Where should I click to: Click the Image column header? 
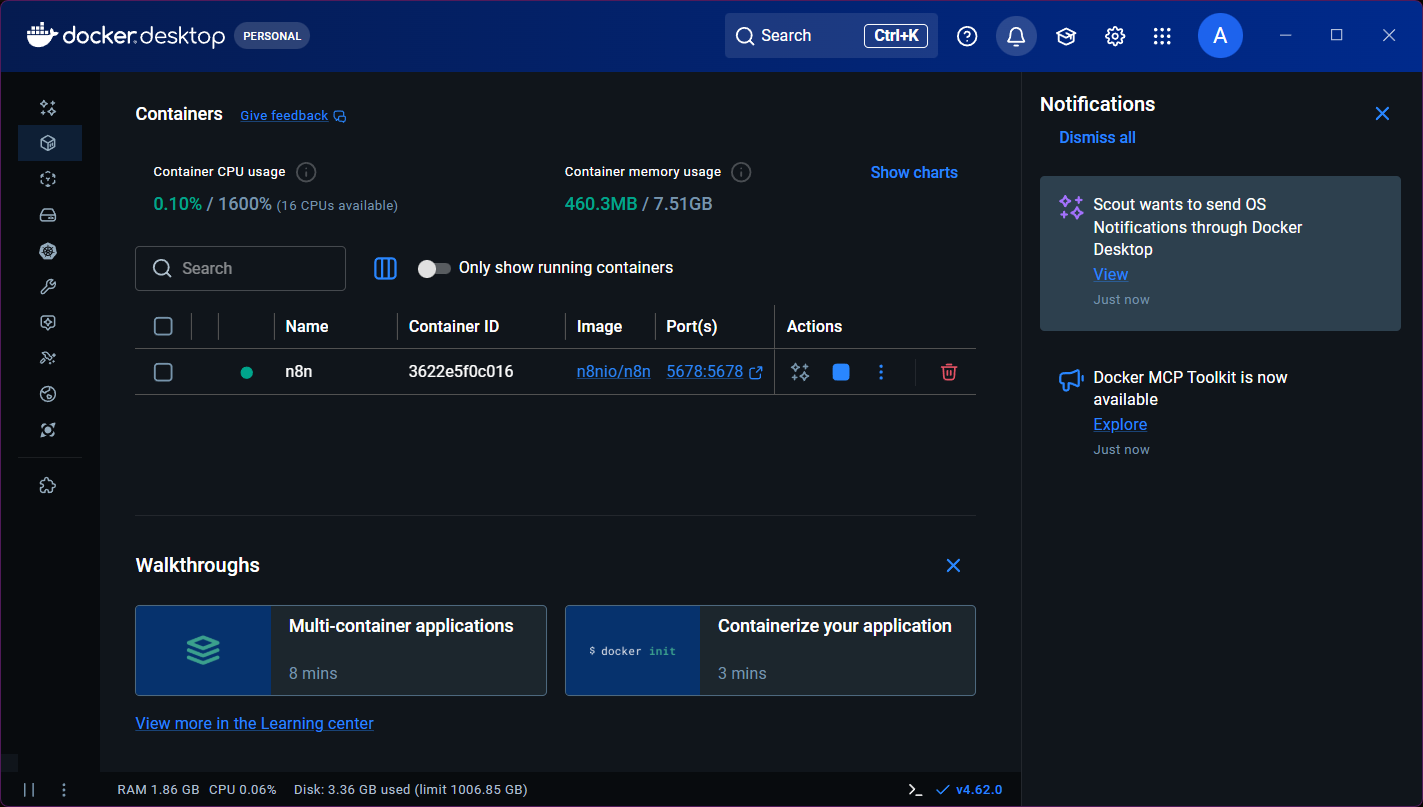pyautogui.click(x=599, y=326)
